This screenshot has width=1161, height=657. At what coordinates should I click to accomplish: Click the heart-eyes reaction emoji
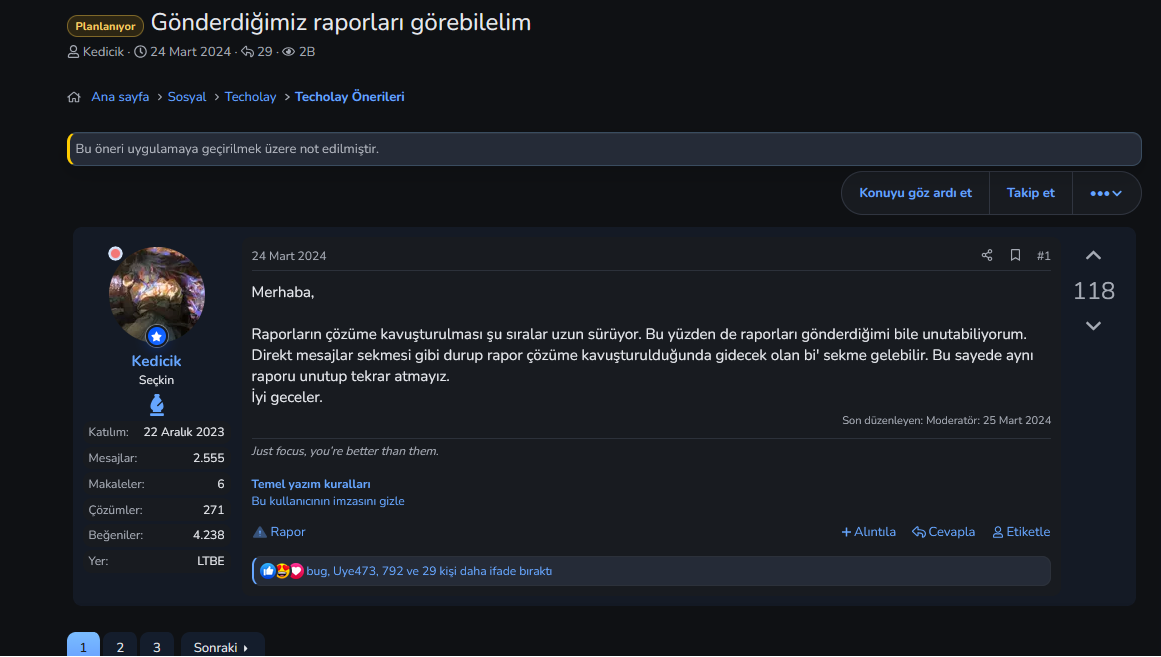point(282,571)
